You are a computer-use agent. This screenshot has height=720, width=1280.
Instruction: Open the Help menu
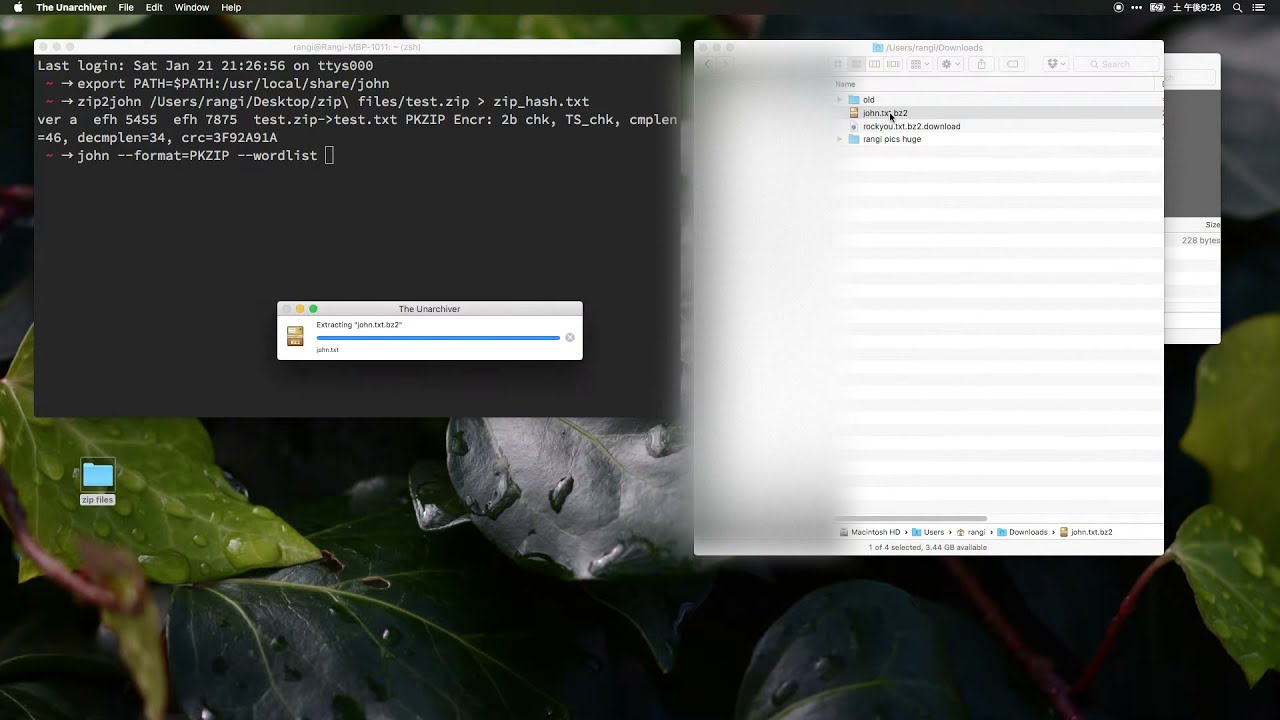231,7
